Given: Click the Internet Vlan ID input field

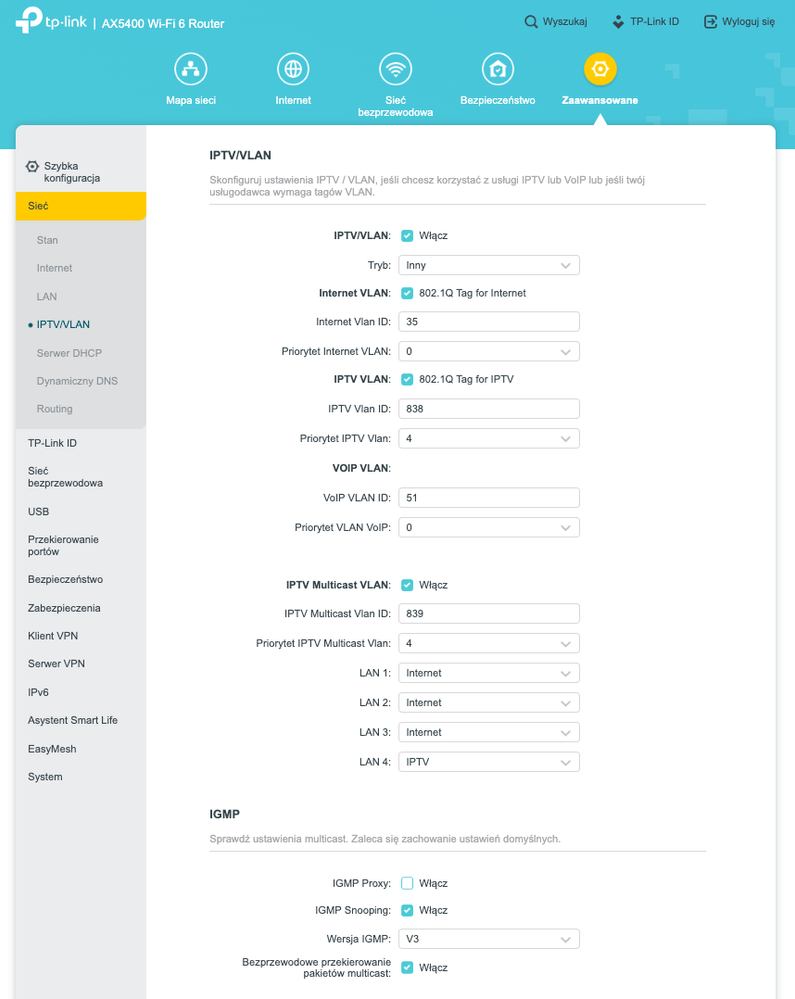Looking at the screenshot, I should pyautogui.click(x=489, y=321).
